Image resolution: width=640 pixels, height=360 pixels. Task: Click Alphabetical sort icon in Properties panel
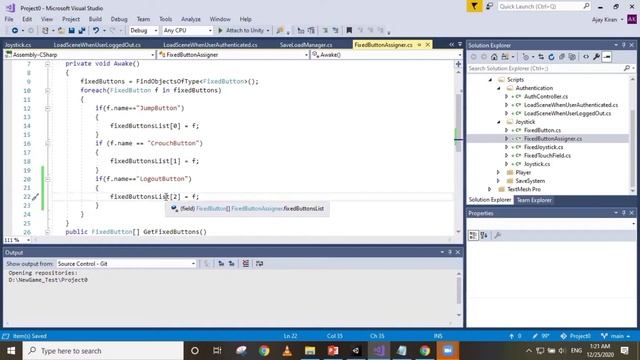484,236
